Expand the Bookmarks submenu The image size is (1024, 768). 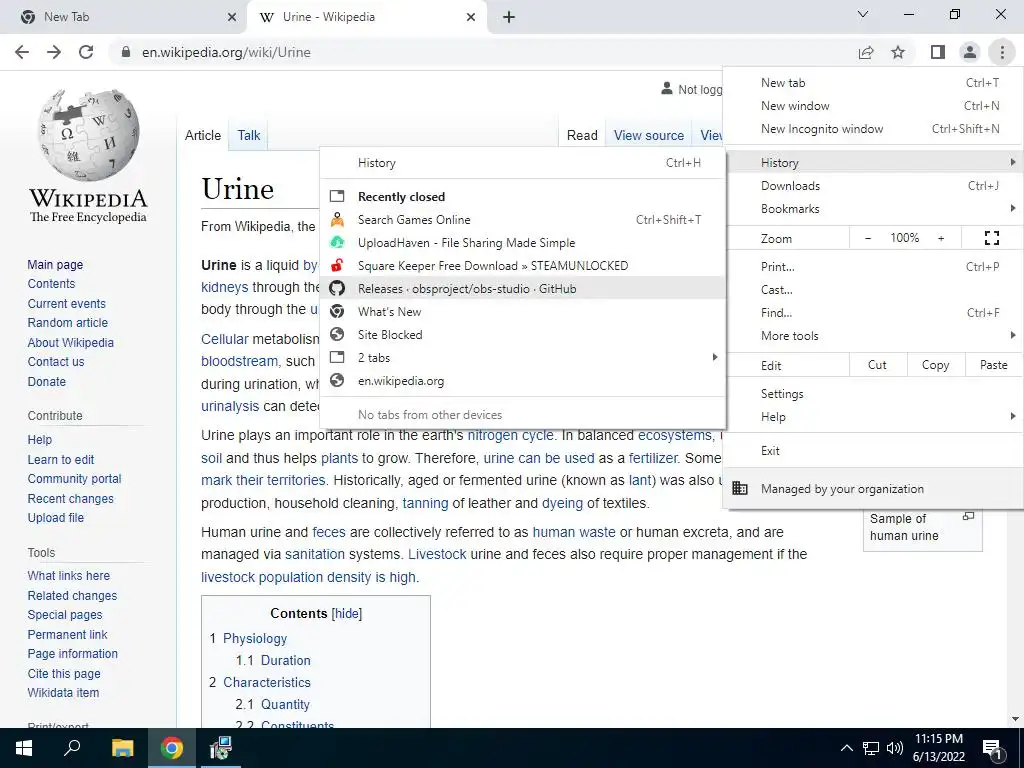874,209
